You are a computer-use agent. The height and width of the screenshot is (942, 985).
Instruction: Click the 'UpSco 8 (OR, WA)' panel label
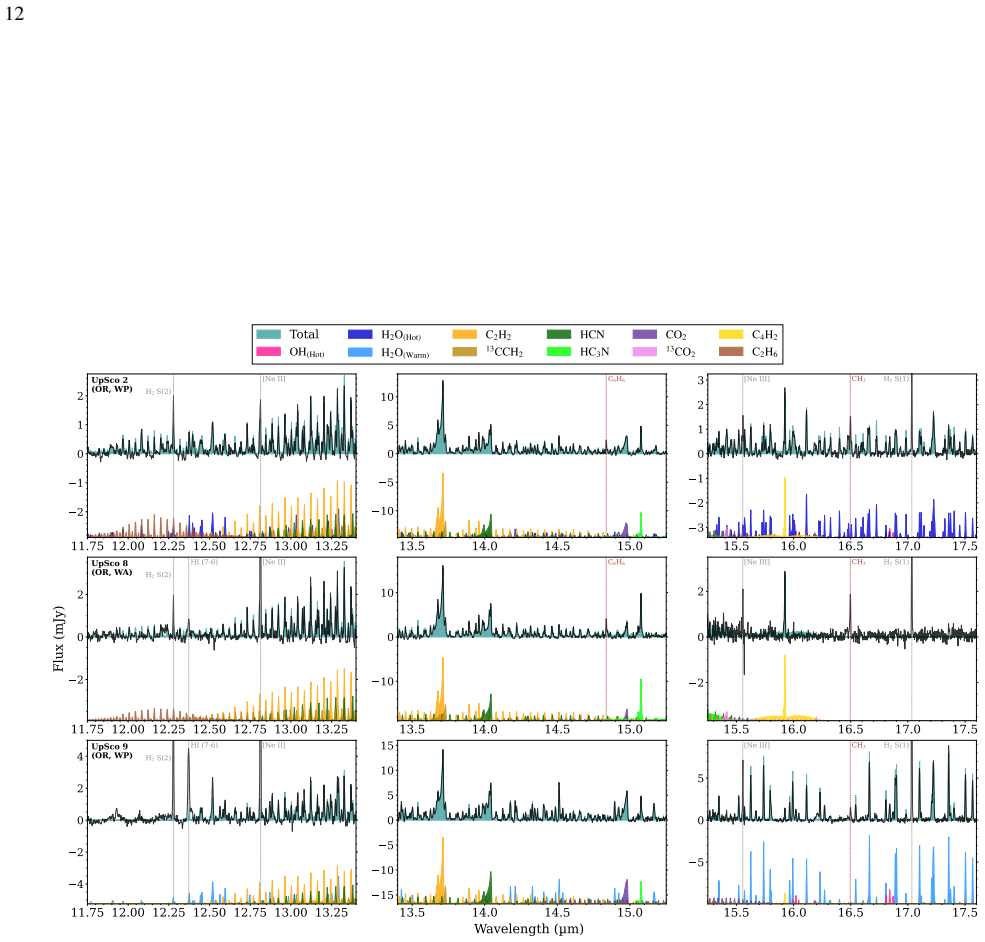click(112, 568)
